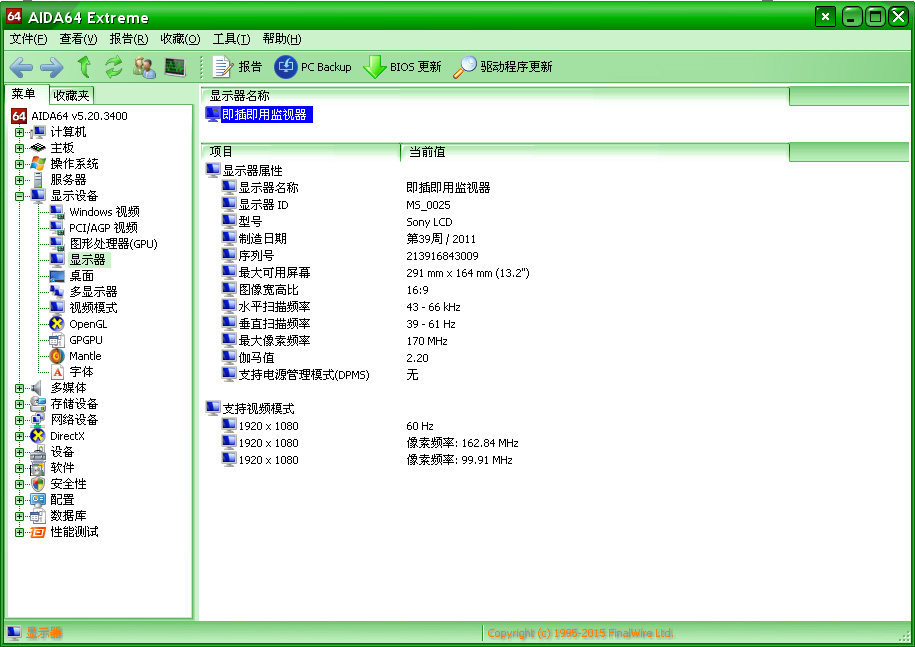Open the 工具(T) menu
This screenshot has width=915, height=647.
click(x=232, y=39)
